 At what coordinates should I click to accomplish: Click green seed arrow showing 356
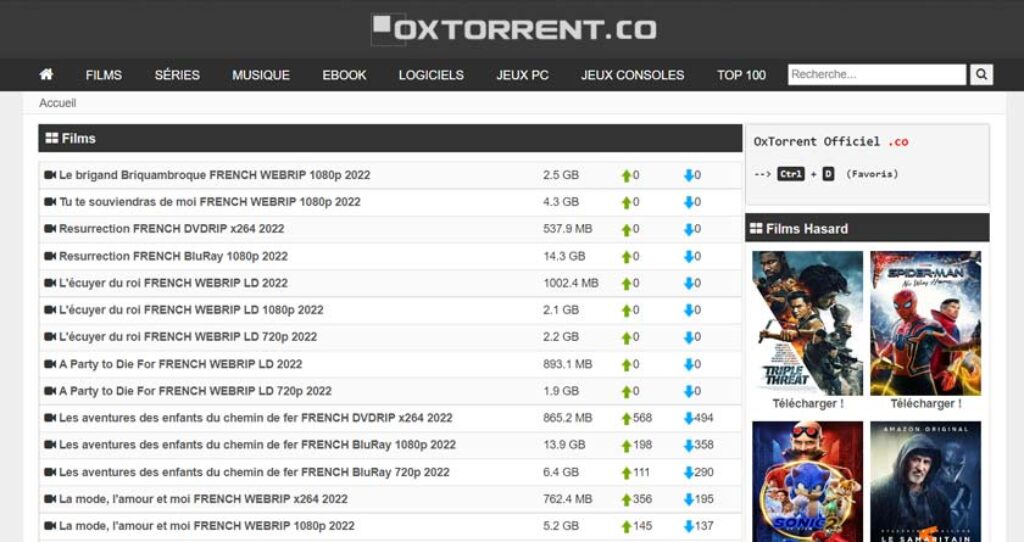[626, 500]
